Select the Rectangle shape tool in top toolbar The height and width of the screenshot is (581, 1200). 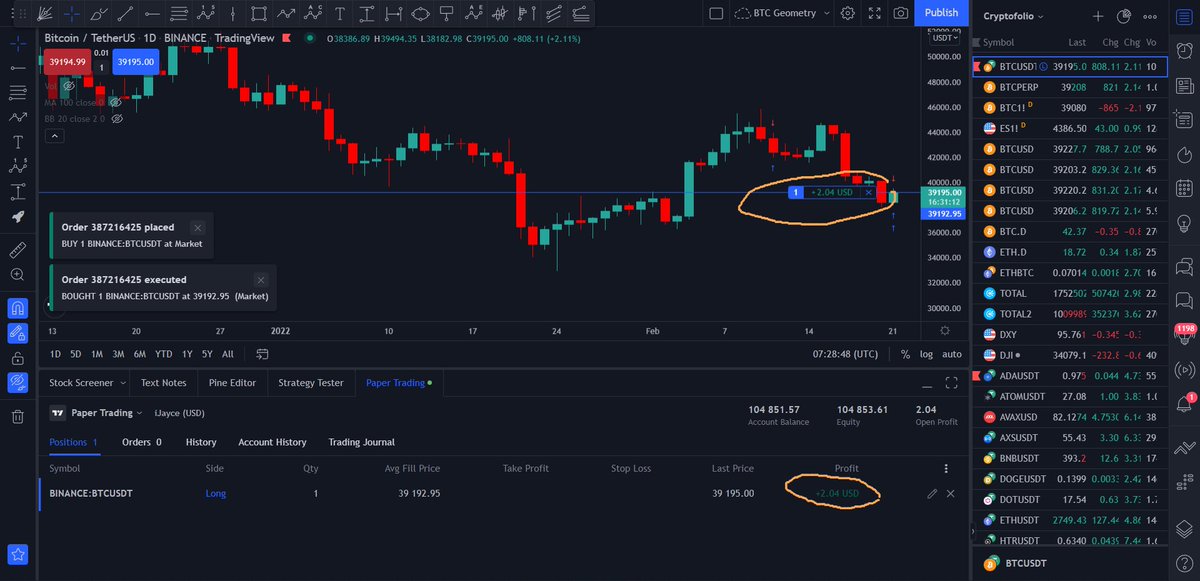(258, 14)
